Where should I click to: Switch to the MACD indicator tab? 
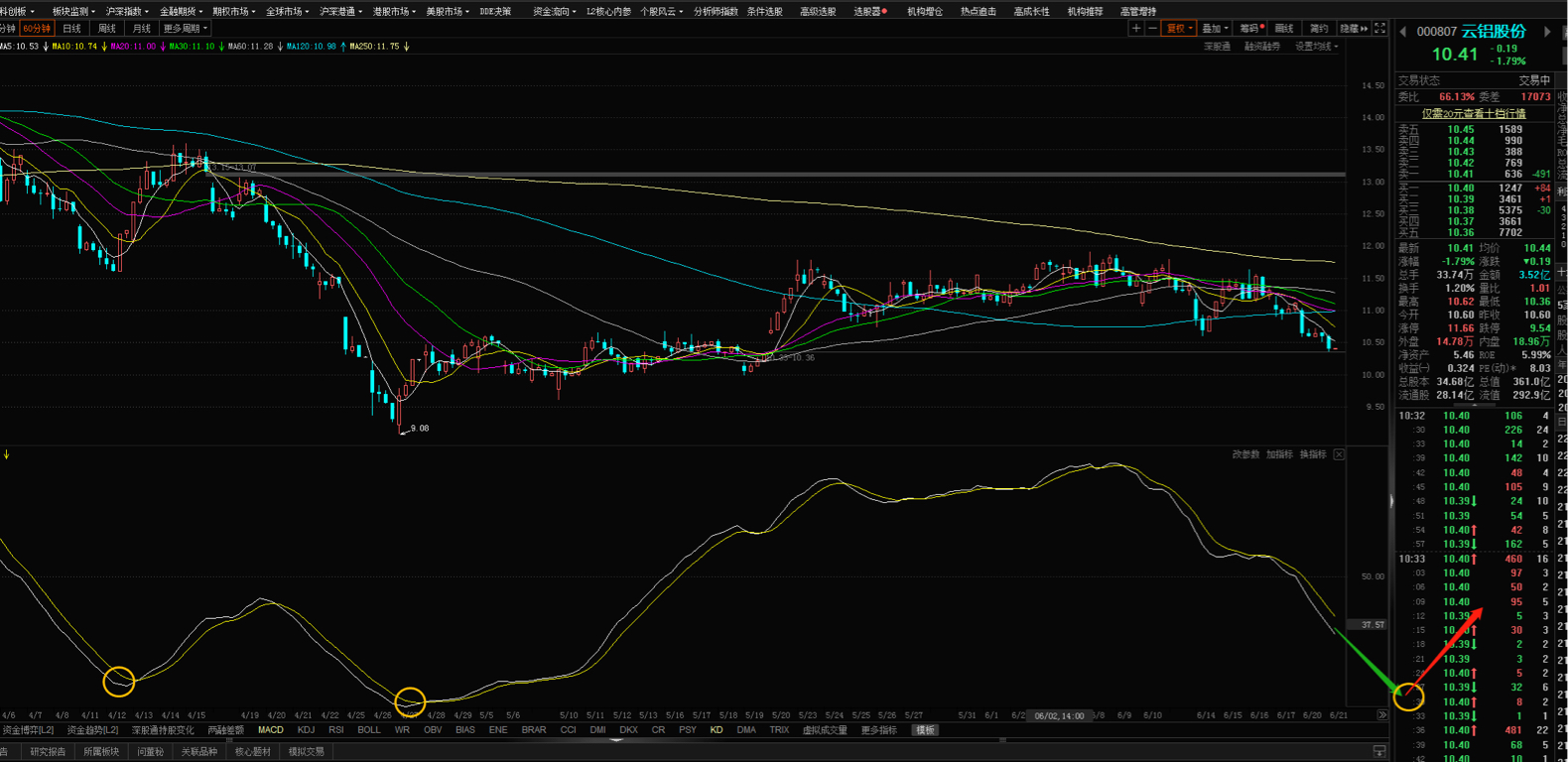[x=270, y=729]
